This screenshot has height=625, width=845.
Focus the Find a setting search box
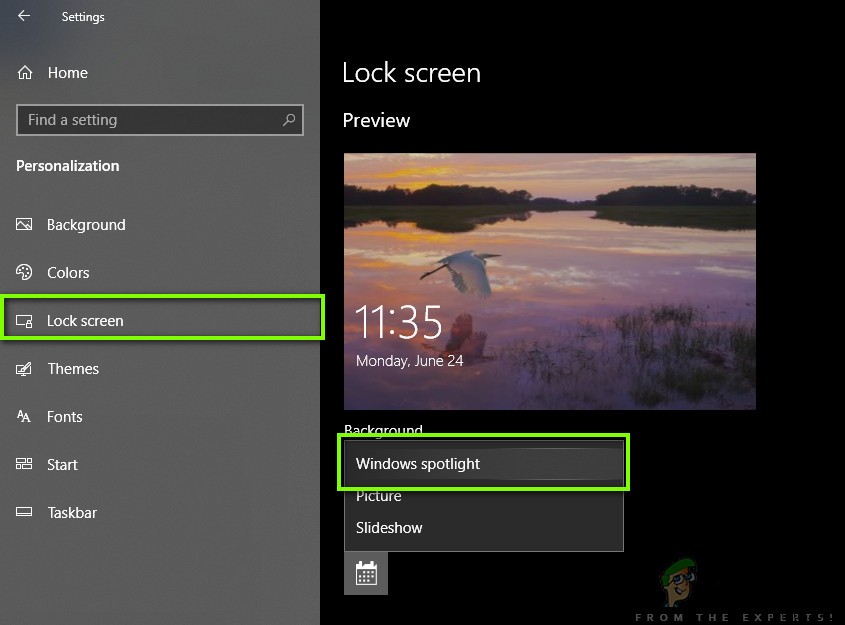pos(160,120)
